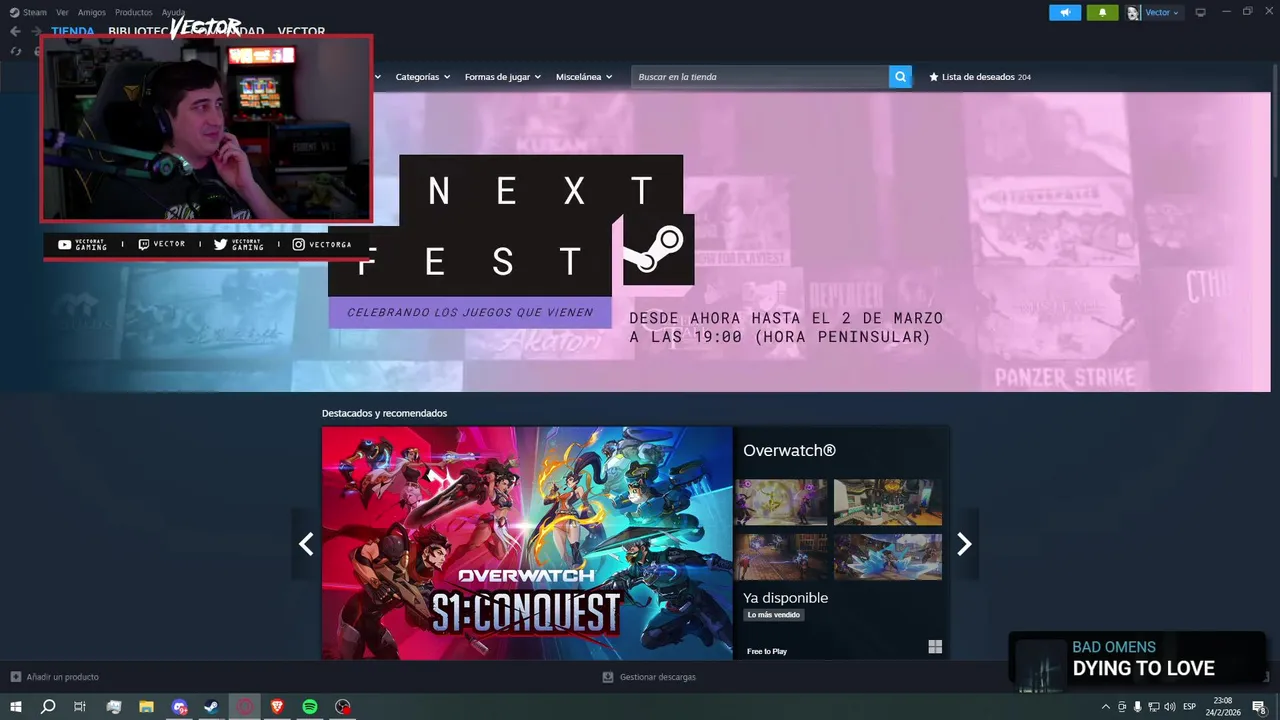View third Overwatch screenshot thumbnail

781,557
